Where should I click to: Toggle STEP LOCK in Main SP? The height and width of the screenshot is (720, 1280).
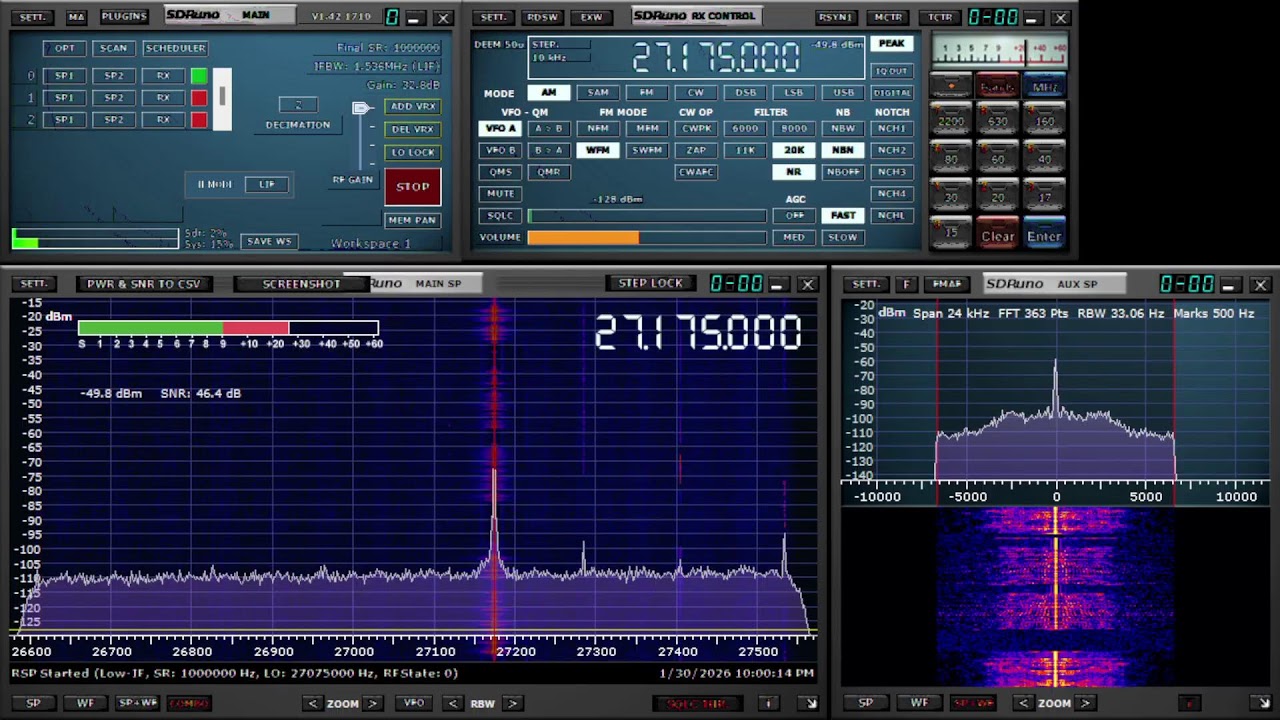[650, 284]
